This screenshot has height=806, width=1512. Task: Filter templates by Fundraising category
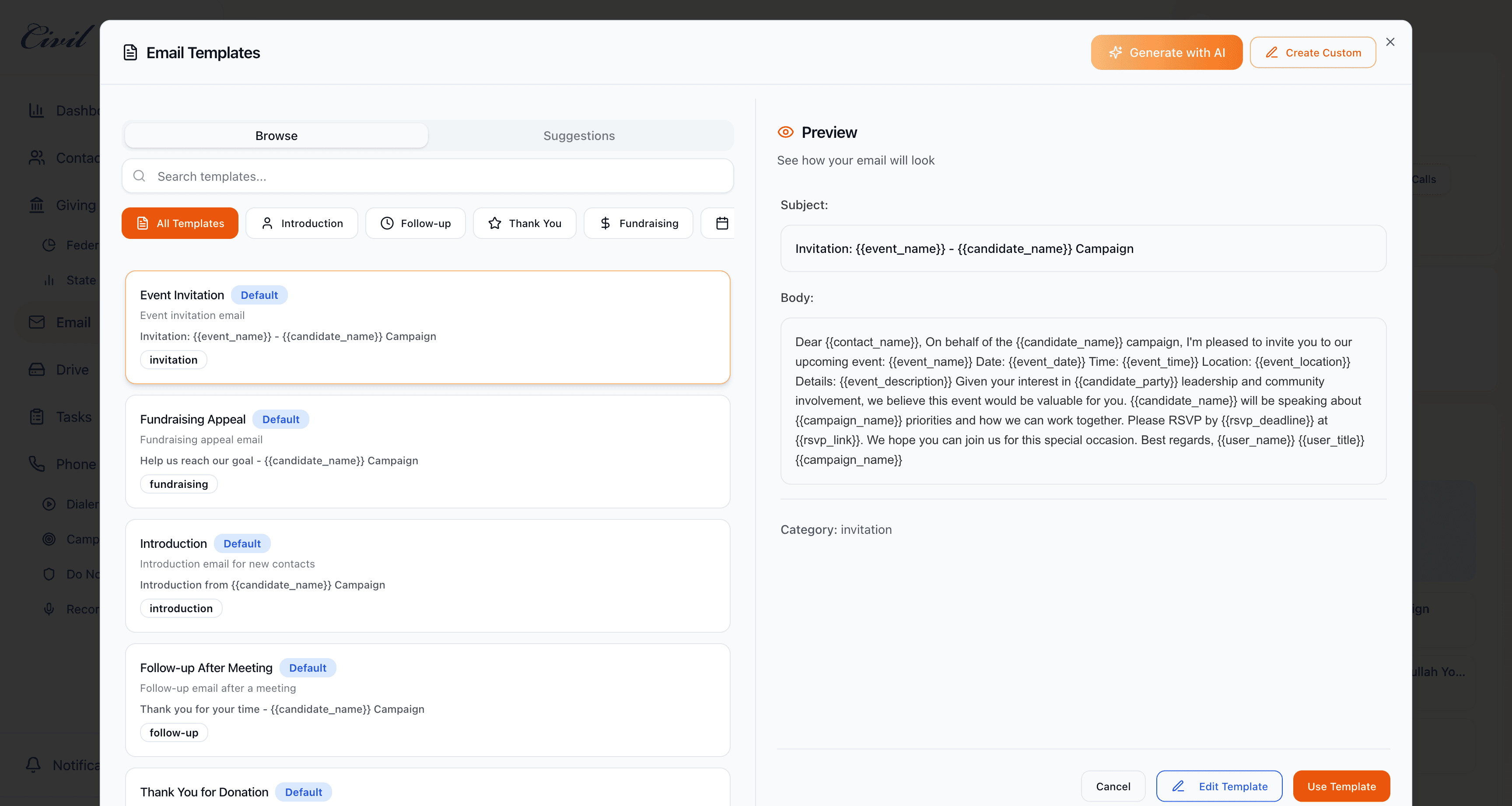(638, 223)
